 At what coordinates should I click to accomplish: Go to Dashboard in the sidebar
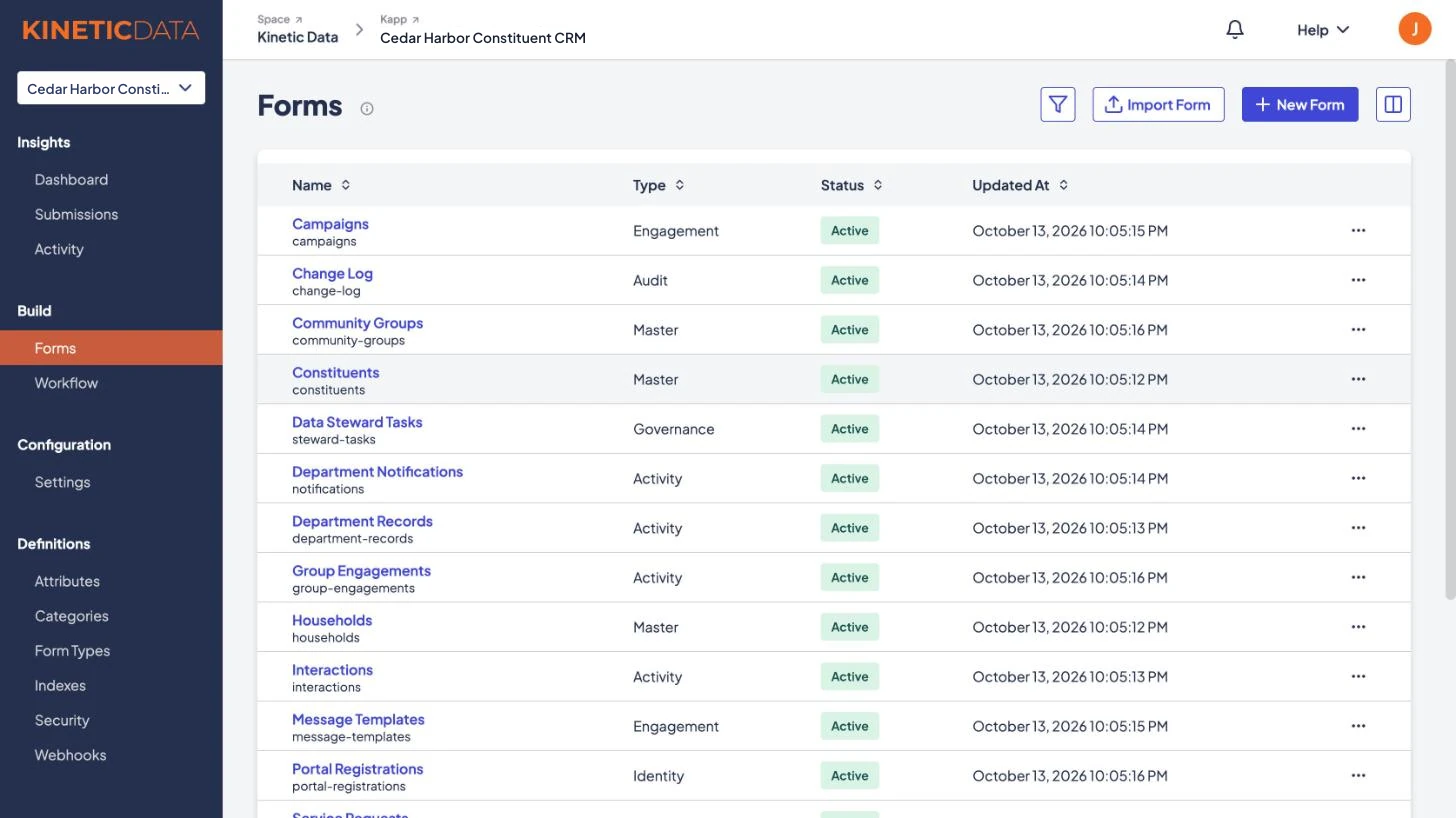point(71,180)
